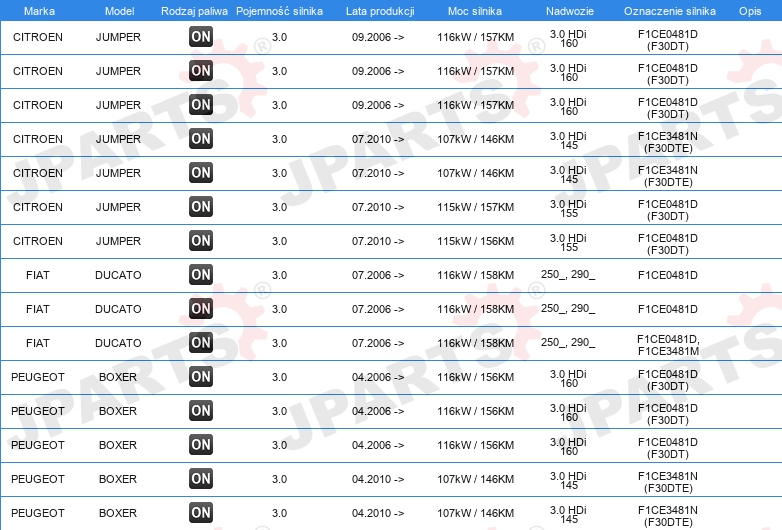The width and height of the screenshot is (782, 530).
Task: Click ON fuel icon in the 115kW / 157KM row
Action: tap(201, 207)
